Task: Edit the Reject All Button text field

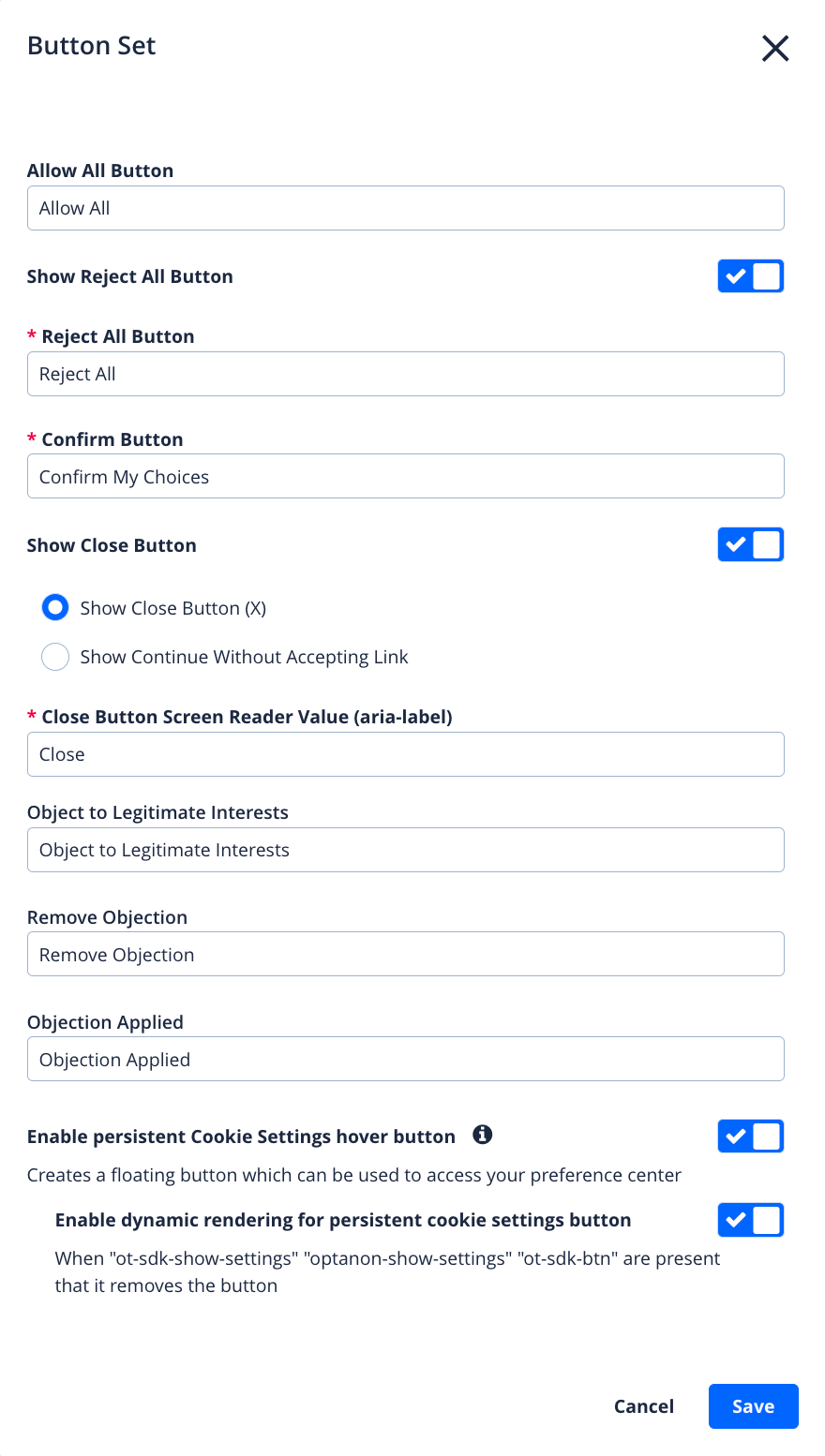Action: pos(405,374)
